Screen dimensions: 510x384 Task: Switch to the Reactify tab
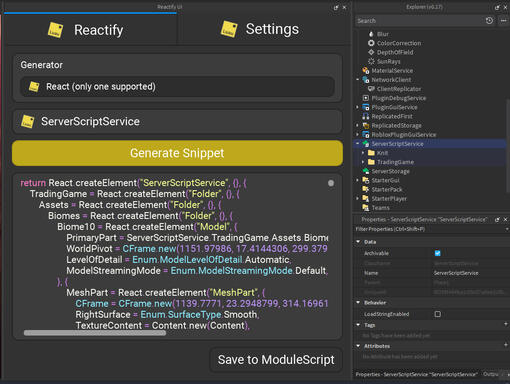pos(90,30)
